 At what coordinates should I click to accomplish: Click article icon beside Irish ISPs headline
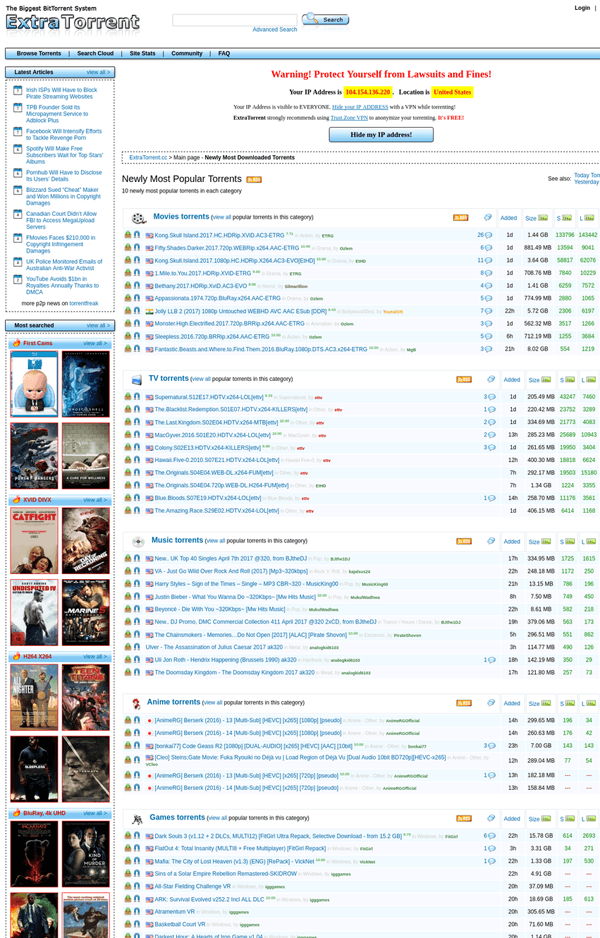coord(18,90)
